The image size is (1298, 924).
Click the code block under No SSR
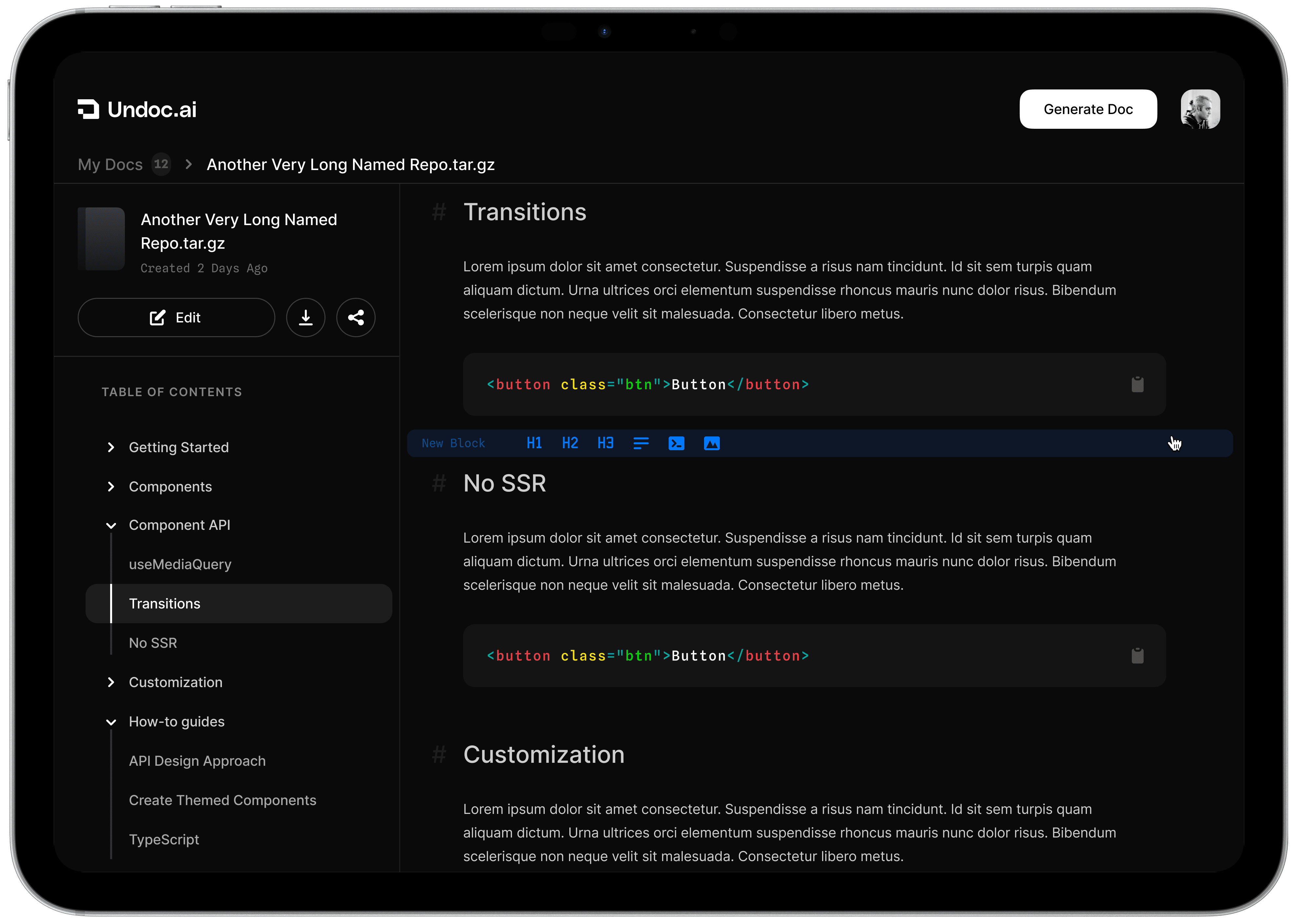[814, 655]
